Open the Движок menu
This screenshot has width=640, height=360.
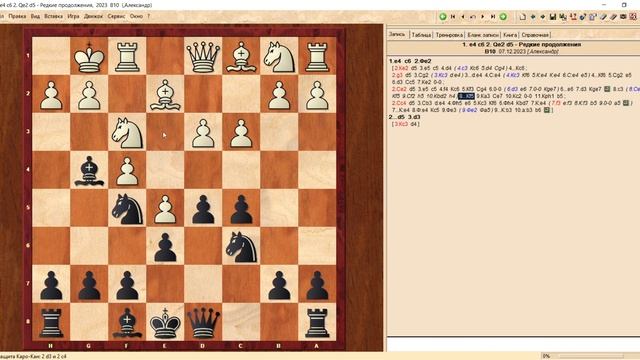pos(93,16)
